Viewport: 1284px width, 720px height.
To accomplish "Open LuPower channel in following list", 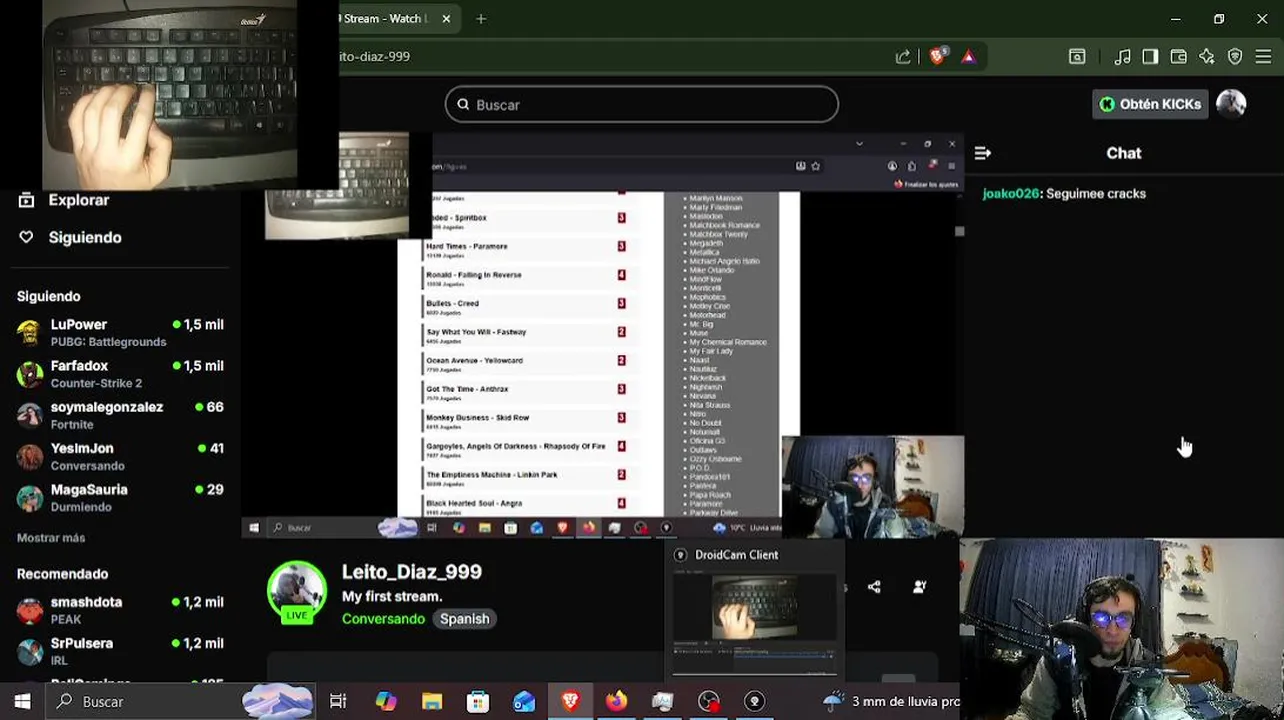I will tap(120, 333).
